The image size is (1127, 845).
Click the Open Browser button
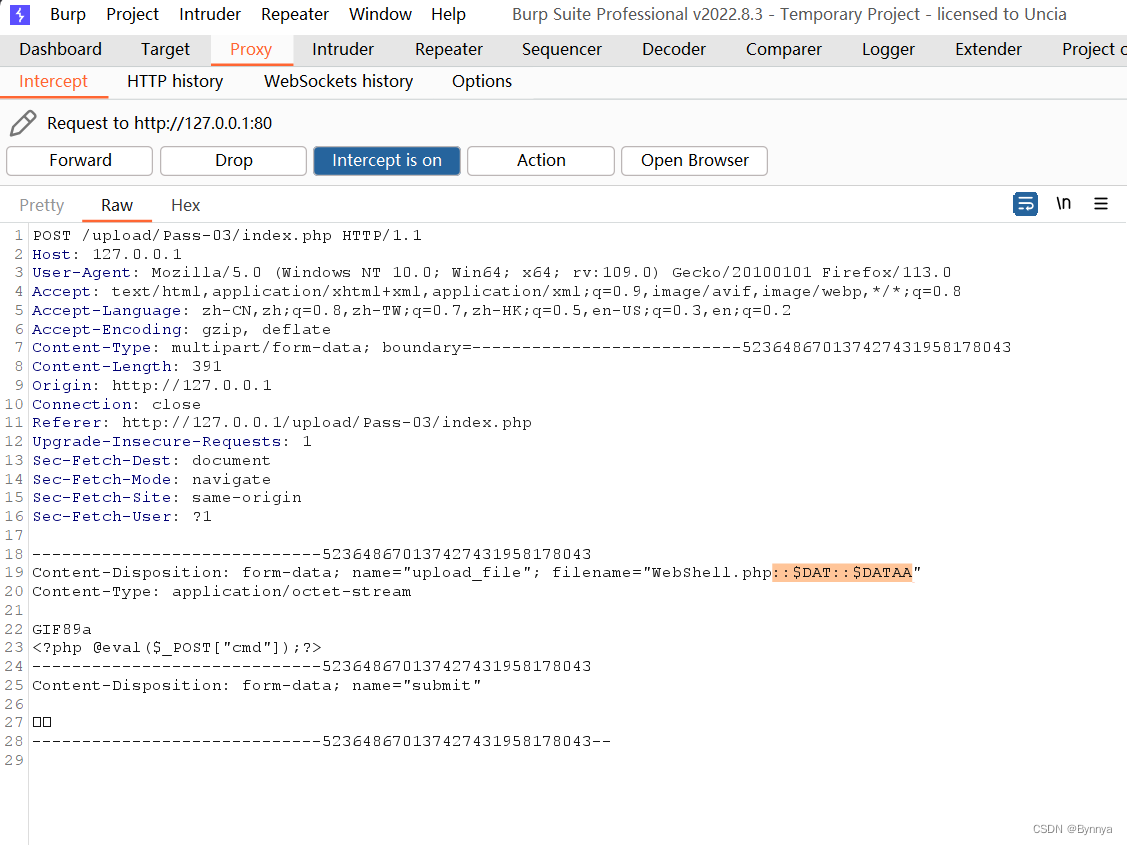(694, 160)
